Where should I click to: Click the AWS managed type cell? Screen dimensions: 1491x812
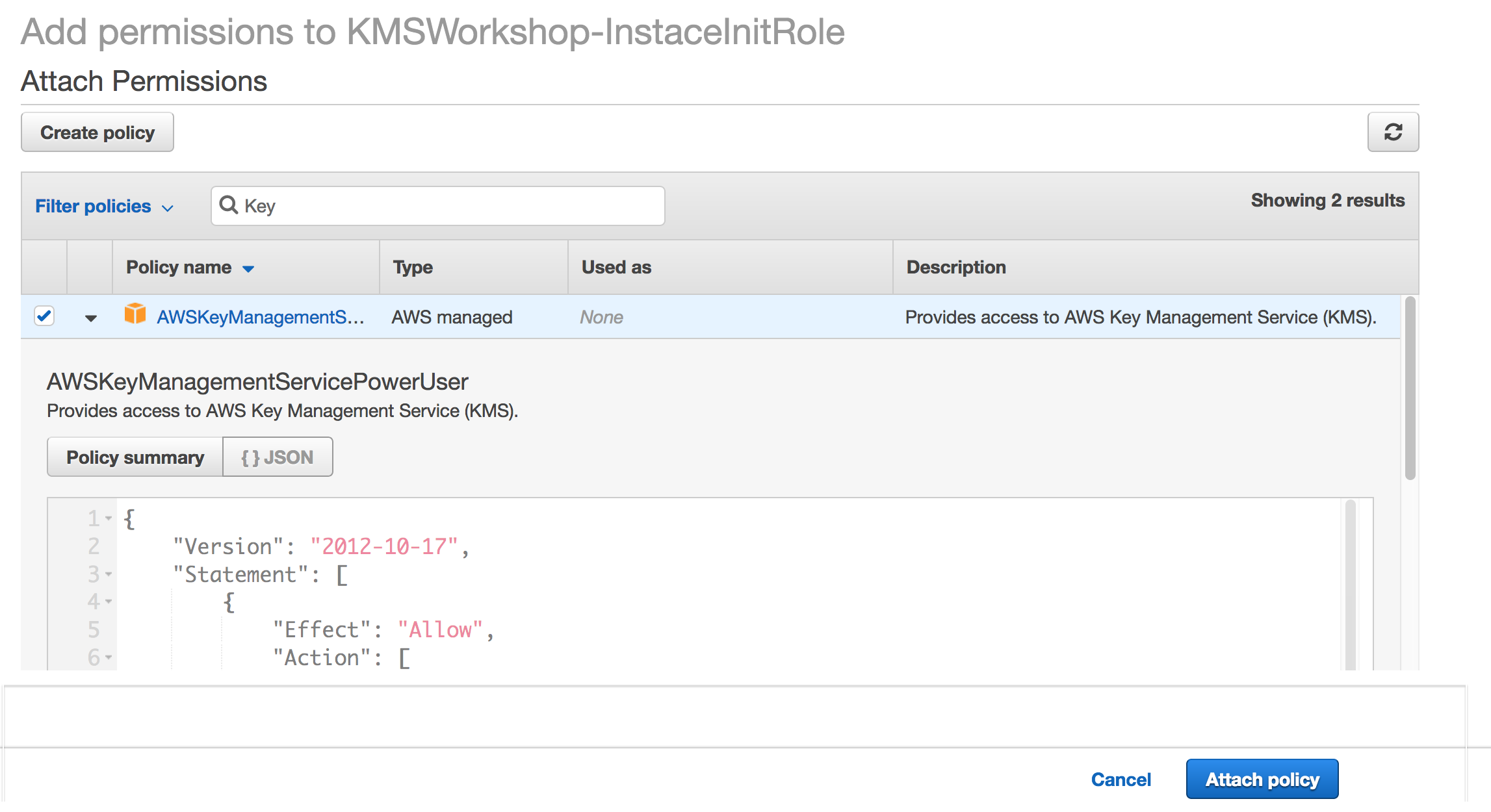[x=452, y=317]
